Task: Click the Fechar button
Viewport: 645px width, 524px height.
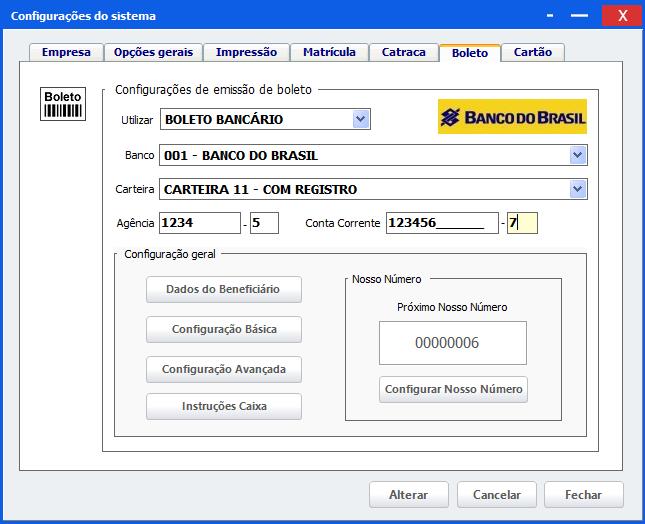Action: click(583, 494)
